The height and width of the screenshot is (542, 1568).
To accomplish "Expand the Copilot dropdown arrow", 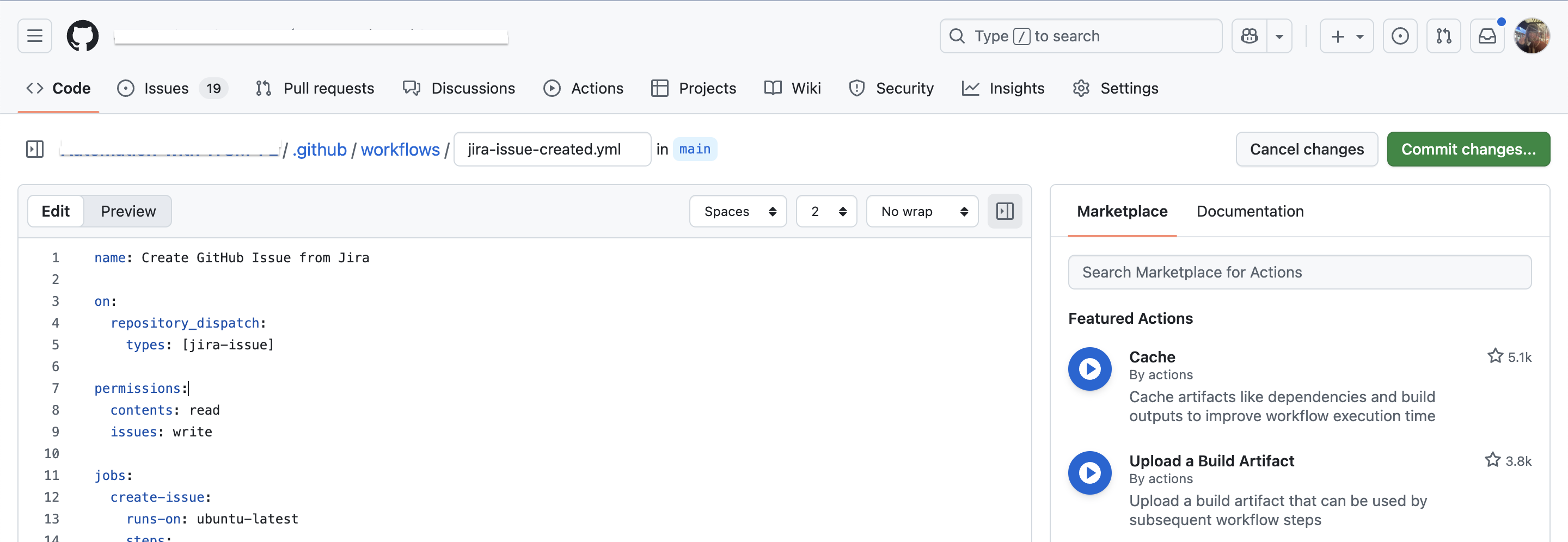I will 1279,36.
